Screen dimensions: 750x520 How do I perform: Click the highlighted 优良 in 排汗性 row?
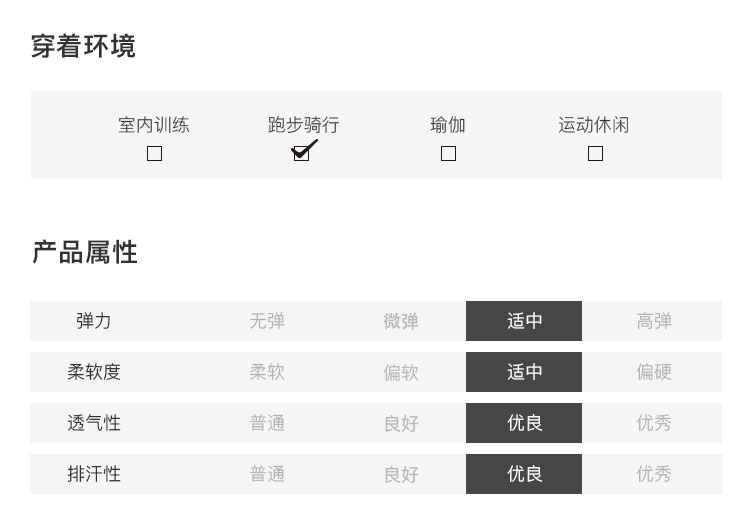click(x=524, y=474)
